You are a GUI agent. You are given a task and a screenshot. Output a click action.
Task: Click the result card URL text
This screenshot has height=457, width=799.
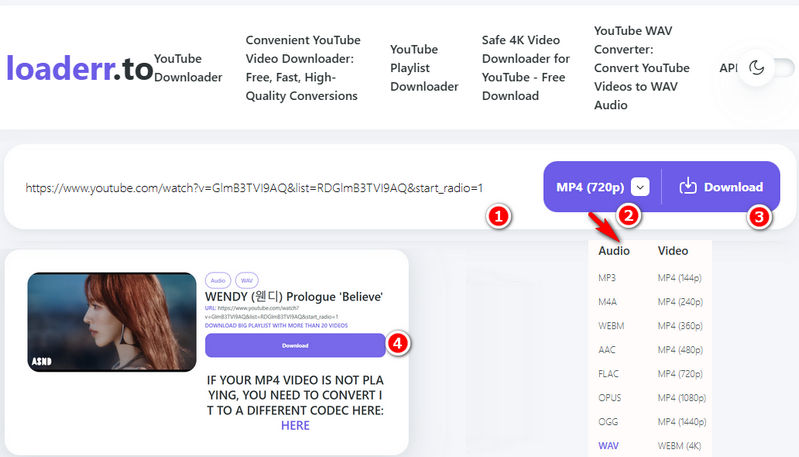(272, 312)
